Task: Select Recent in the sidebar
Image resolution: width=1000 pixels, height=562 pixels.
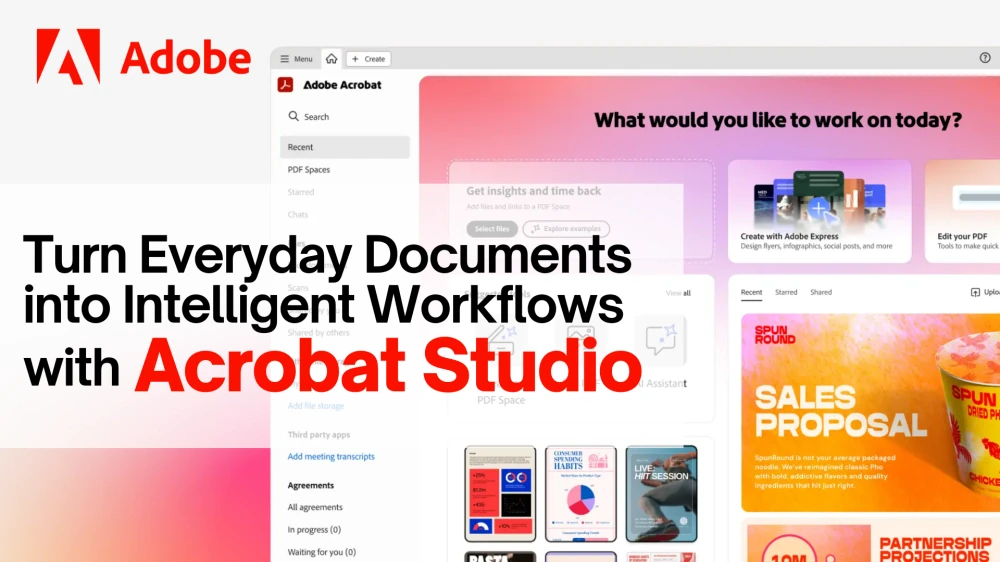Action: coord(344,147)
